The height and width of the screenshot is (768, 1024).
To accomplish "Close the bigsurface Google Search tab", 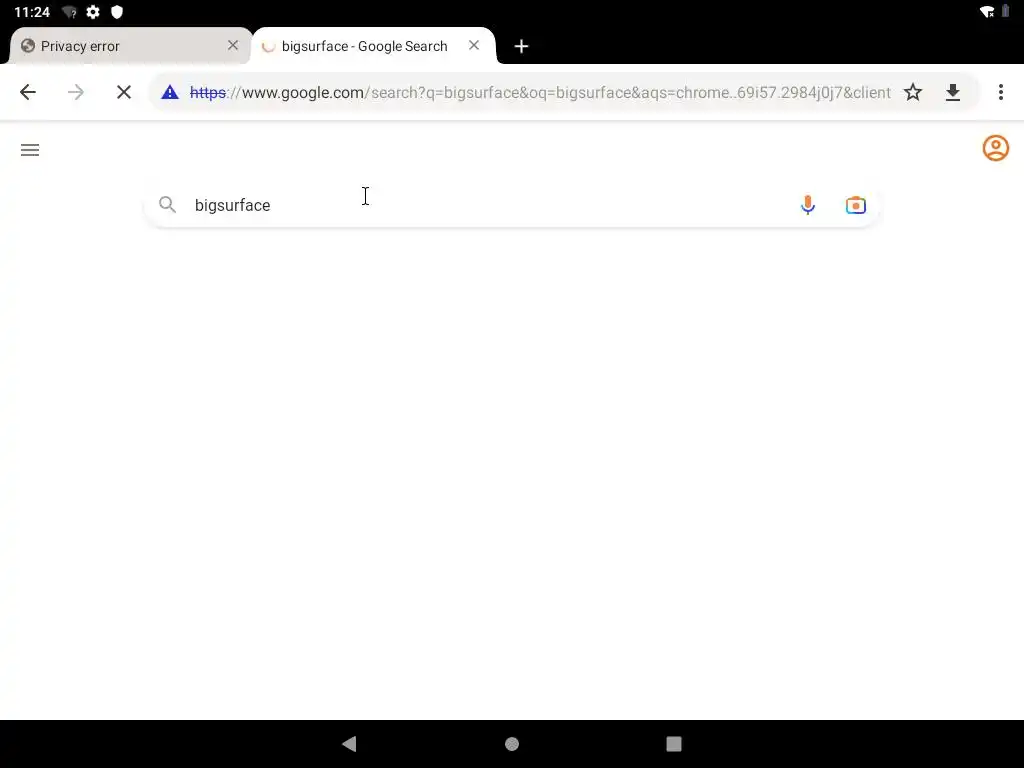I will coord(474,45).
